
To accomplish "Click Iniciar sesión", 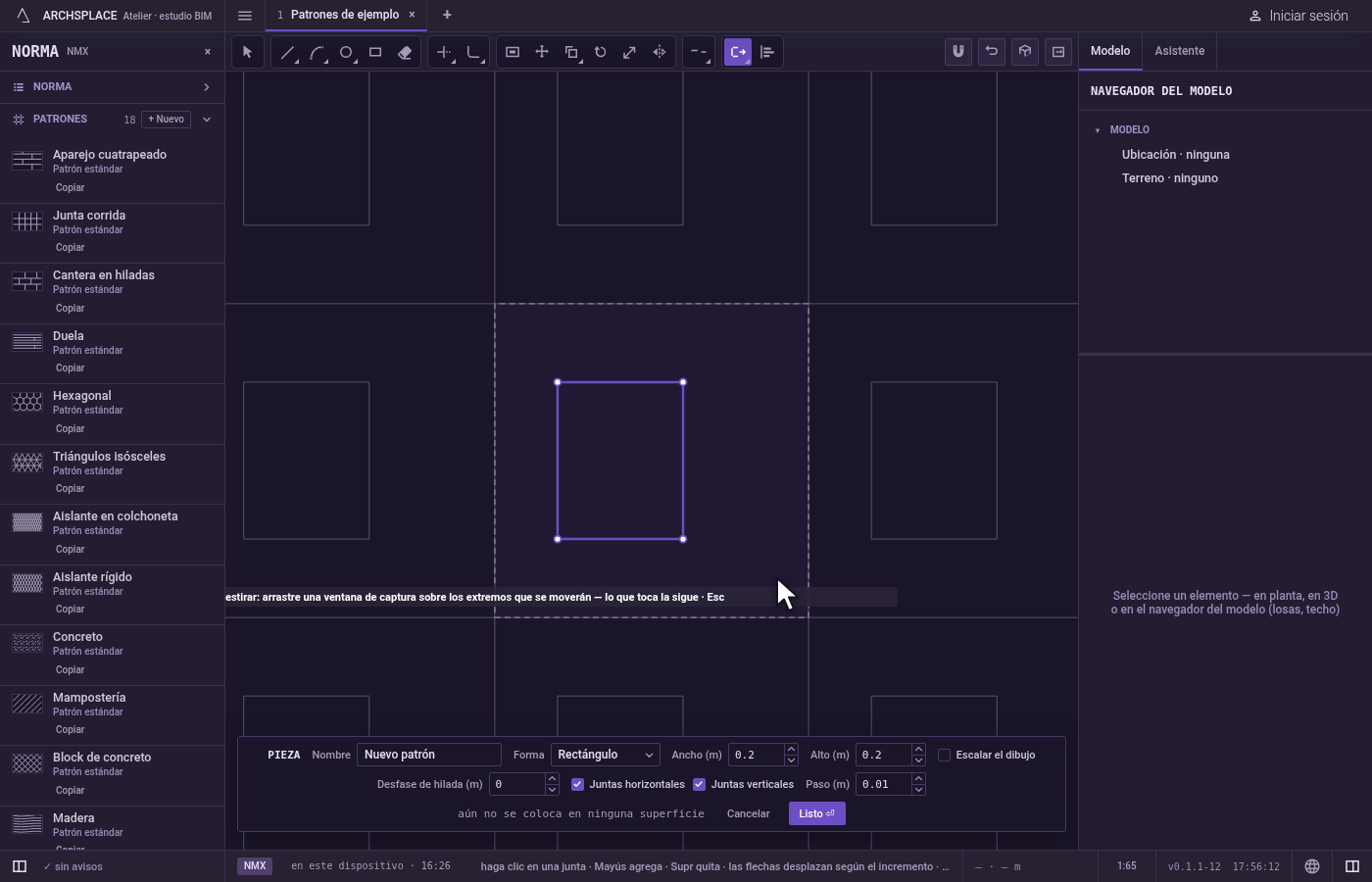I will pos(1298,16).
